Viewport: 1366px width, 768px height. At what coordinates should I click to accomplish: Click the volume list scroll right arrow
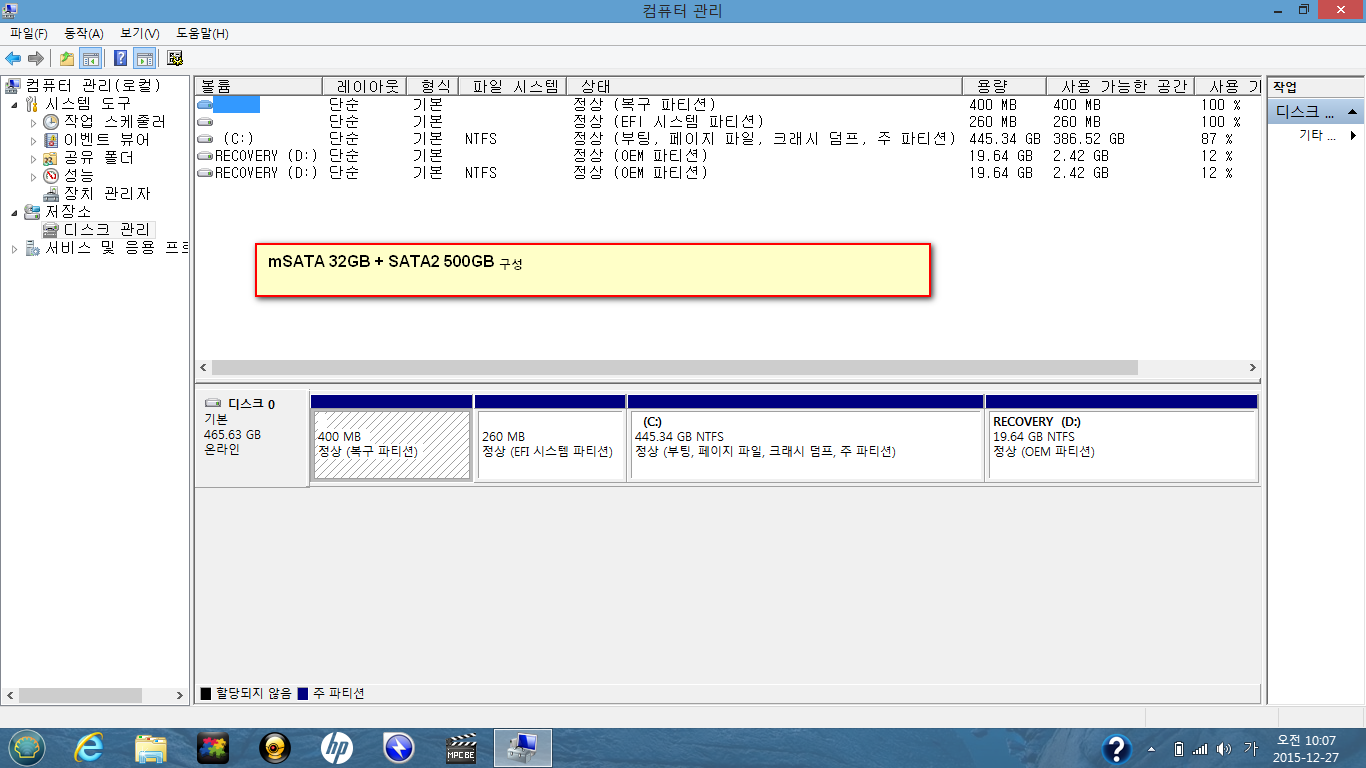pyautogui.click(x=1253, y=368)
